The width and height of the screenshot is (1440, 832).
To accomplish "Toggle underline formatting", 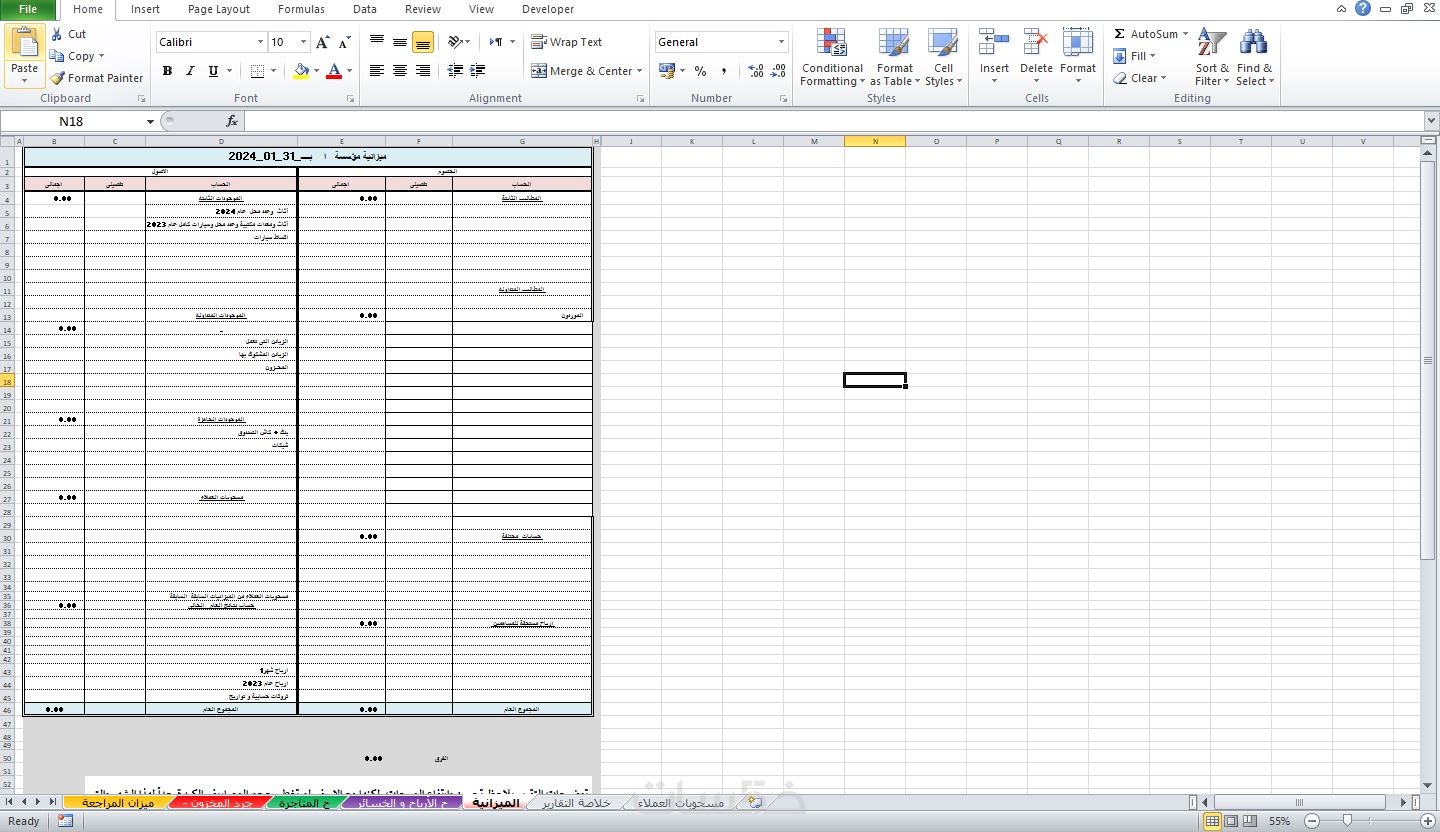I will pyautogui.click(x=213, y=71).
